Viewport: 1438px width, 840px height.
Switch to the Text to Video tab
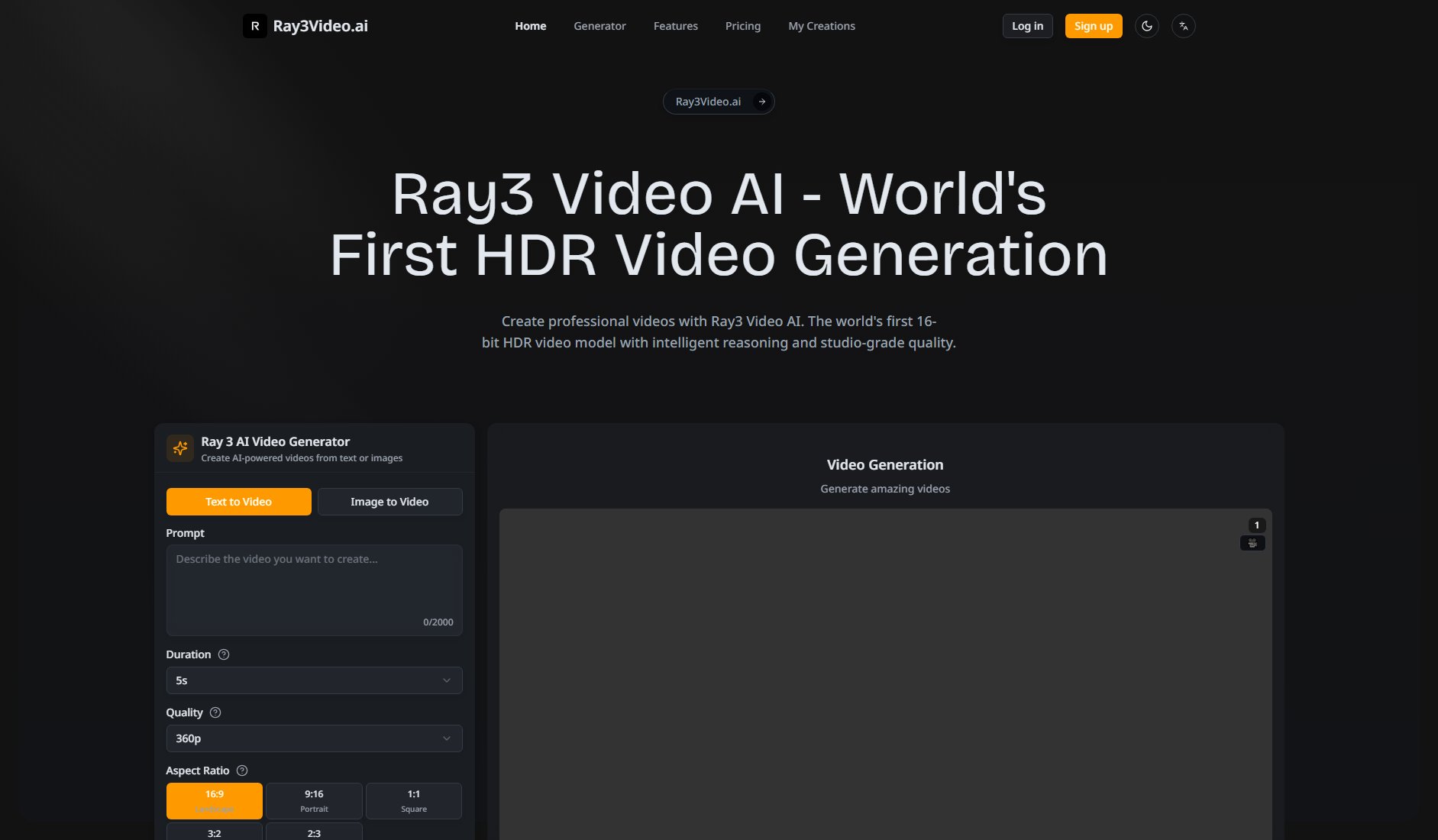pos(239,502)
